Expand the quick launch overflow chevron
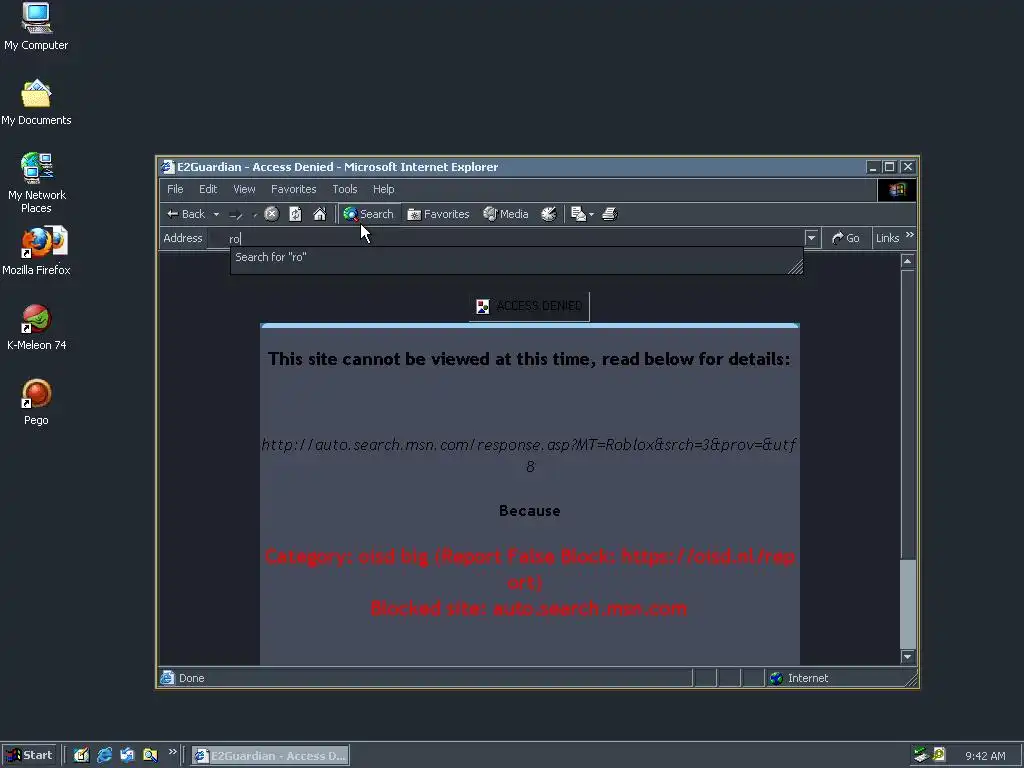 [172, 752]
